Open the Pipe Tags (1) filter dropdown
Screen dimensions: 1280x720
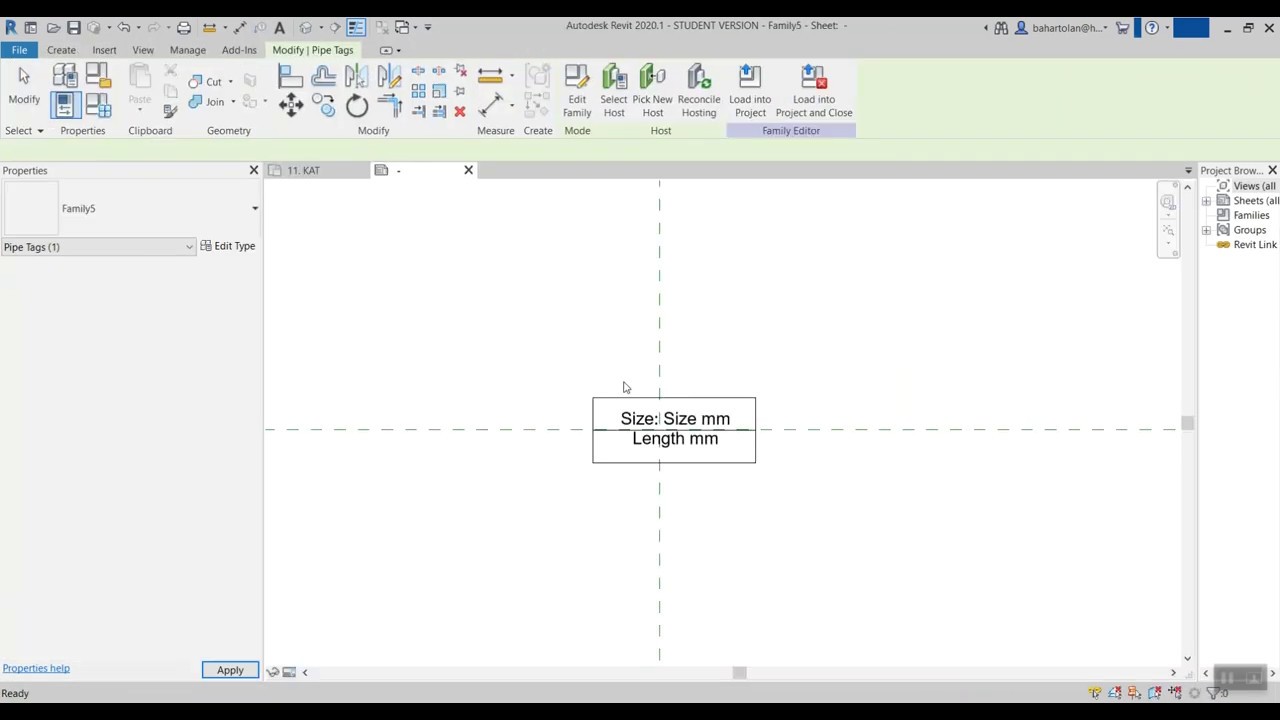[99, 247]
